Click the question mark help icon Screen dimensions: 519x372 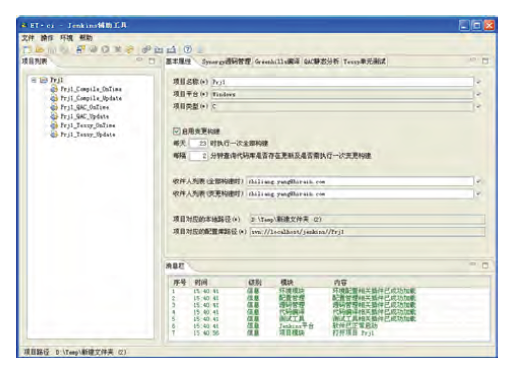click(x=188, y=49)
